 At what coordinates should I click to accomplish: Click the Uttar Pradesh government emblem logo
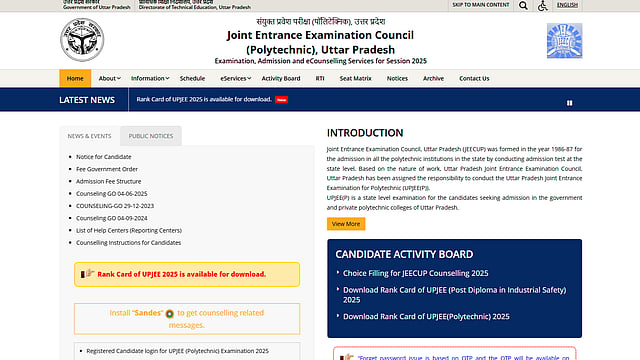(x=82, y=40)
